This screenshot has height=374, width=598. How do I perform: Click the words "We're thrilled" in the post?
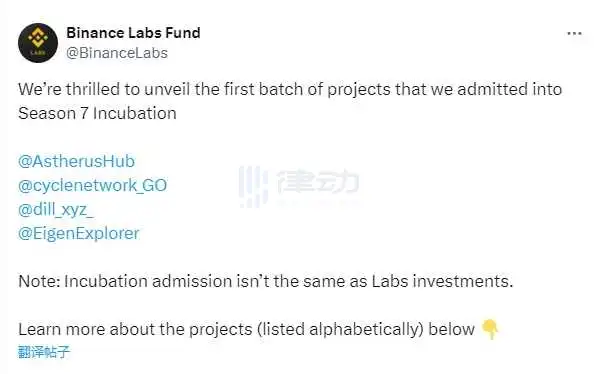click(69, 89)
